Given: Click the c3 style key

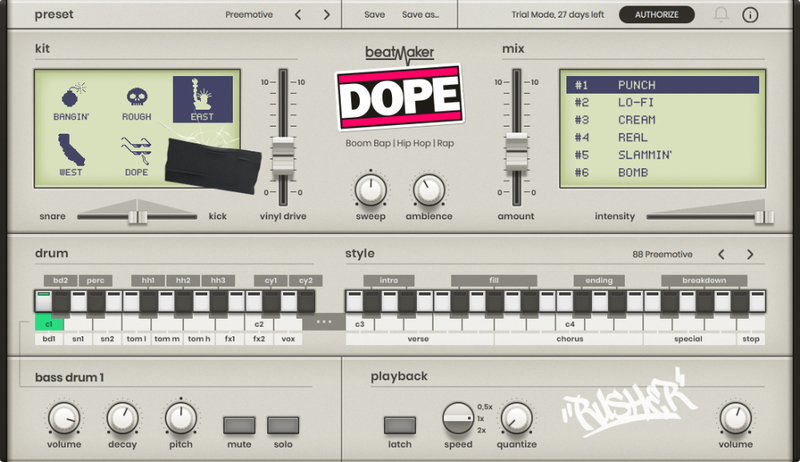Looking at the screenshot, I should tap(360, 324).
